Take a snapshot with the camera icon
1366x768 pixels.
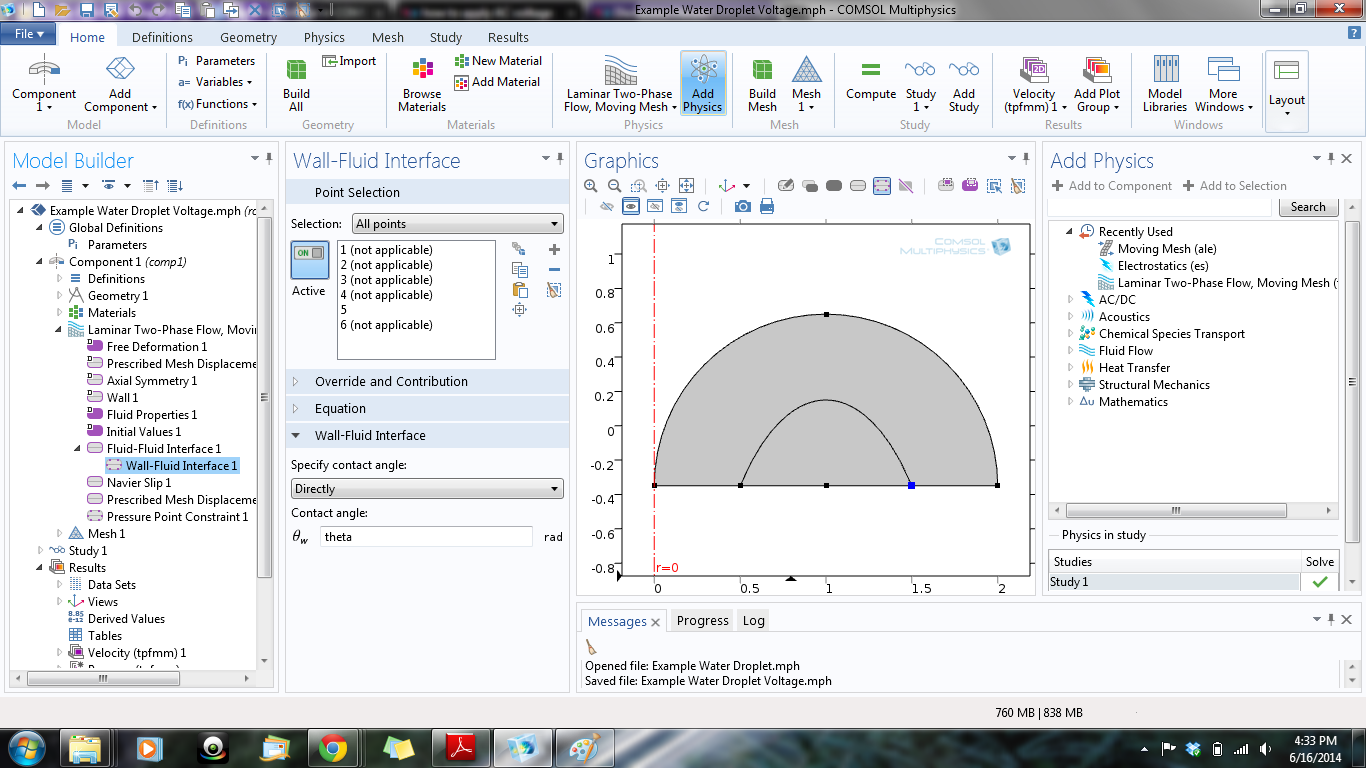coord(742,206)
